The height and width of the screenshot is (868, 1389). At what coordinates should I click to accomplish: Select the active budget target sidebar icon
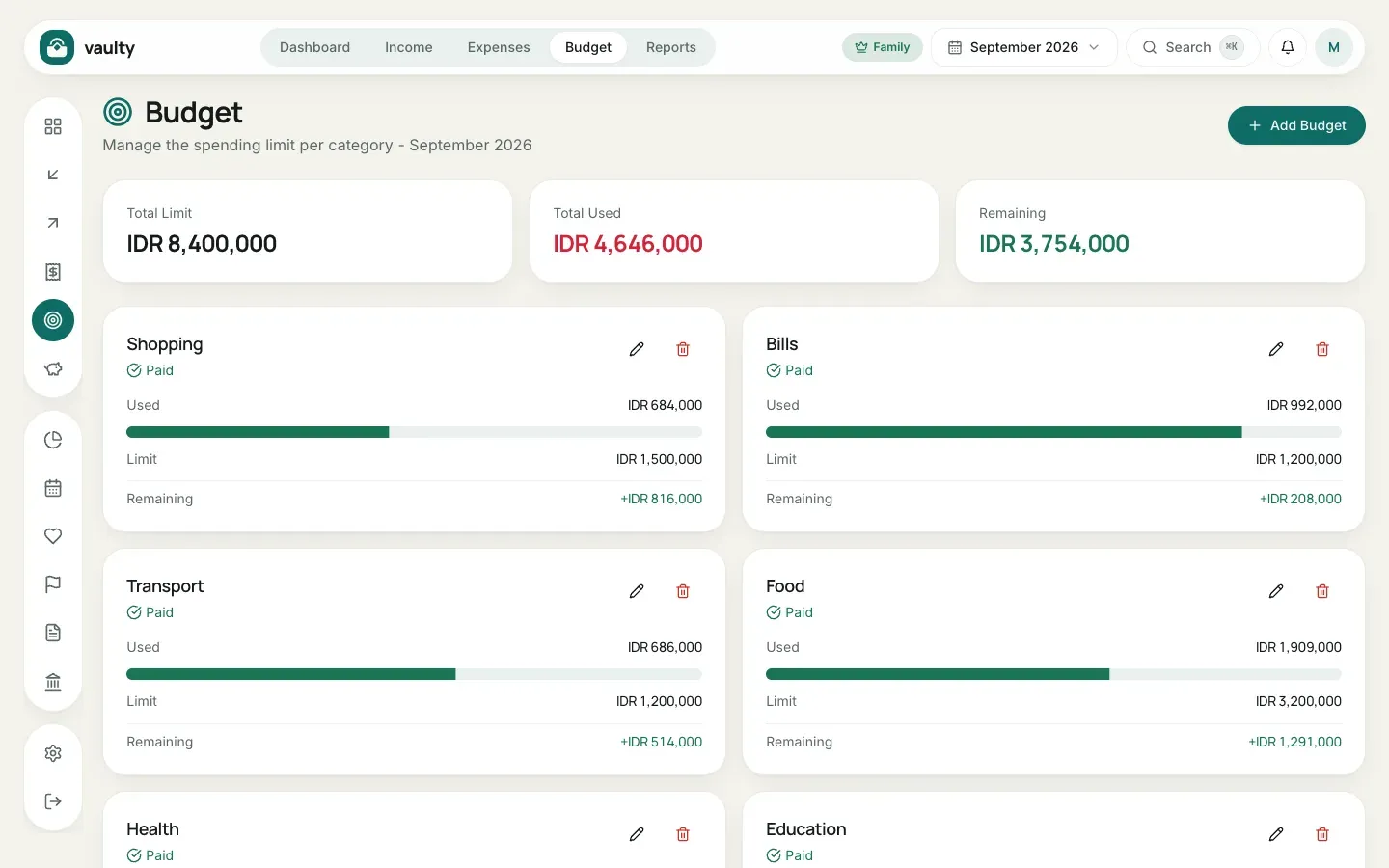click(53, 320)
